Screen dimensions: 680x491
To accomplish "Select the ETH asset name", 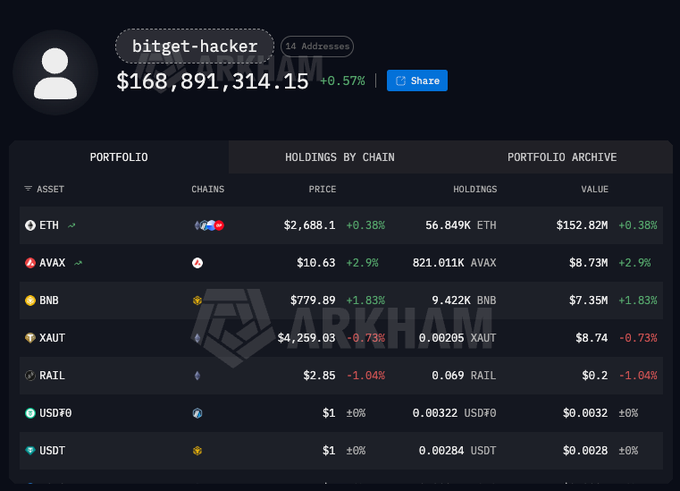I will point(49,225).
